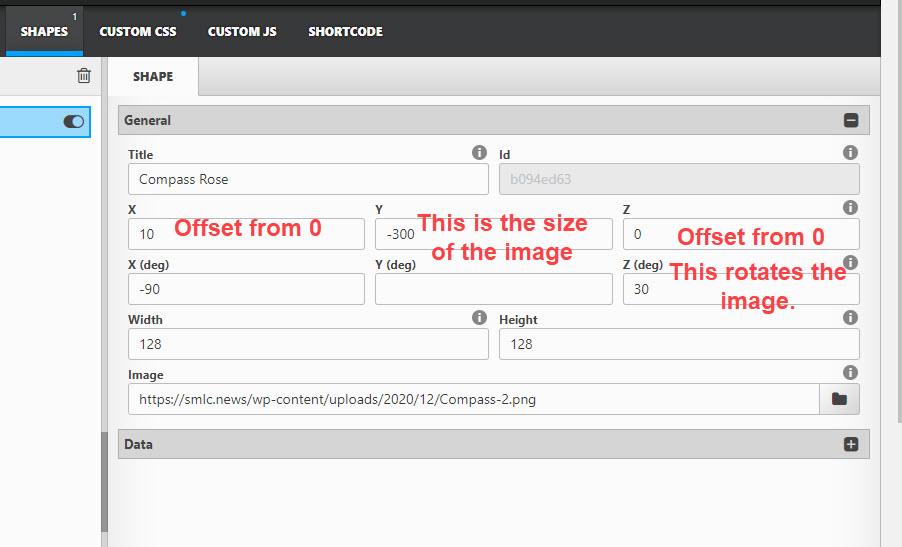
Task: Click info icon above Image field
Action: [x=850, y=373]
